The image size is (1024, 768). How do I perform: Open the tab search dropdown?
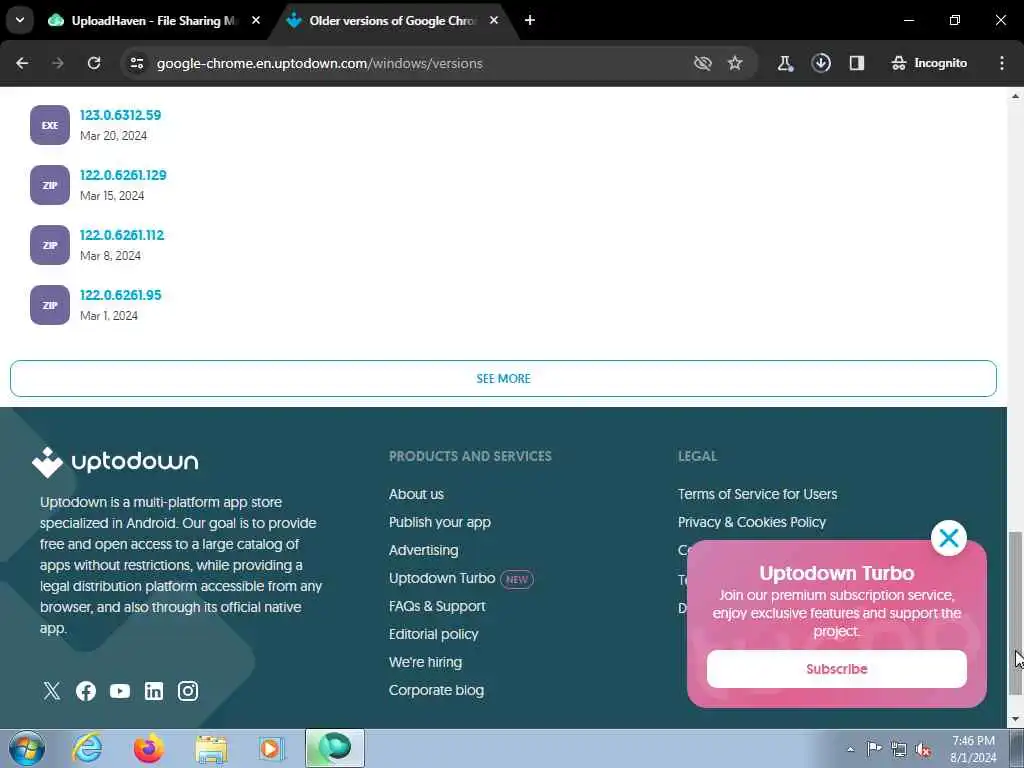point(20,20)
